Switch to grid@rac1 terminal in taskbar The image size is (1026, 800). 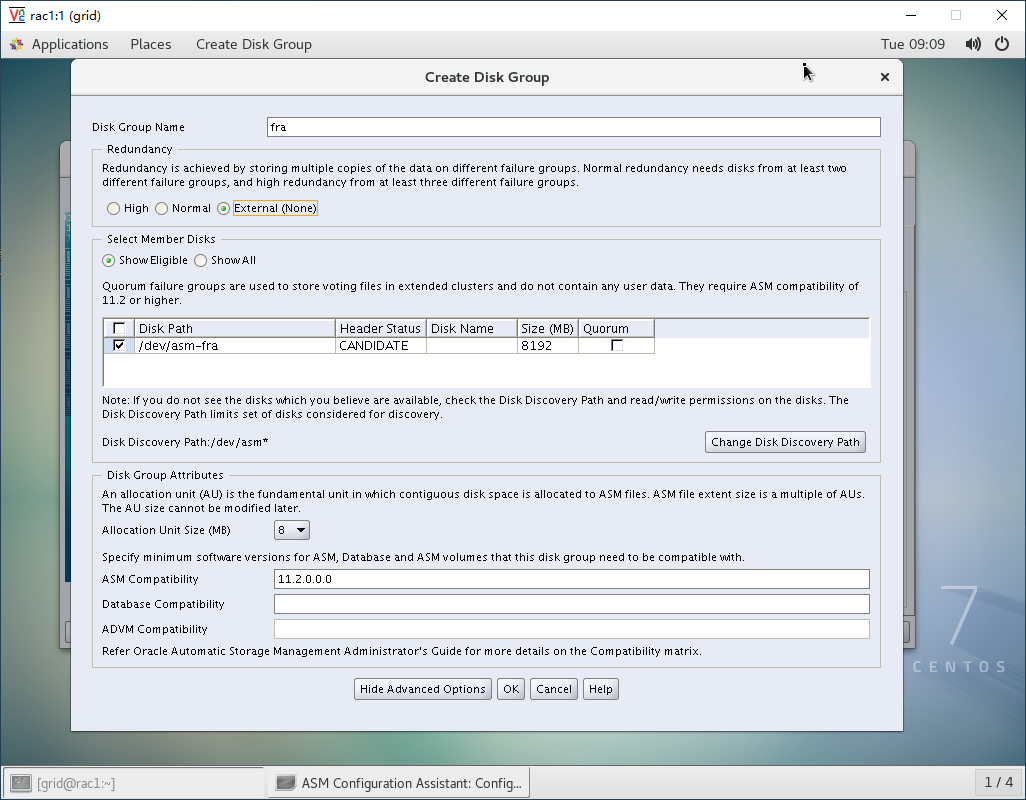pos(133,783)
